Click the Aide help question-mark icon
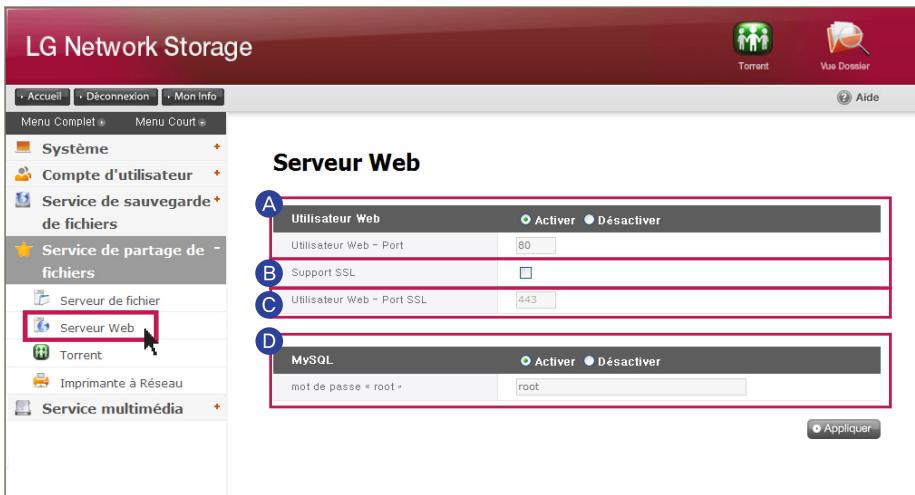The width and height of the screenshot is (915, 495). coord(843,97)
